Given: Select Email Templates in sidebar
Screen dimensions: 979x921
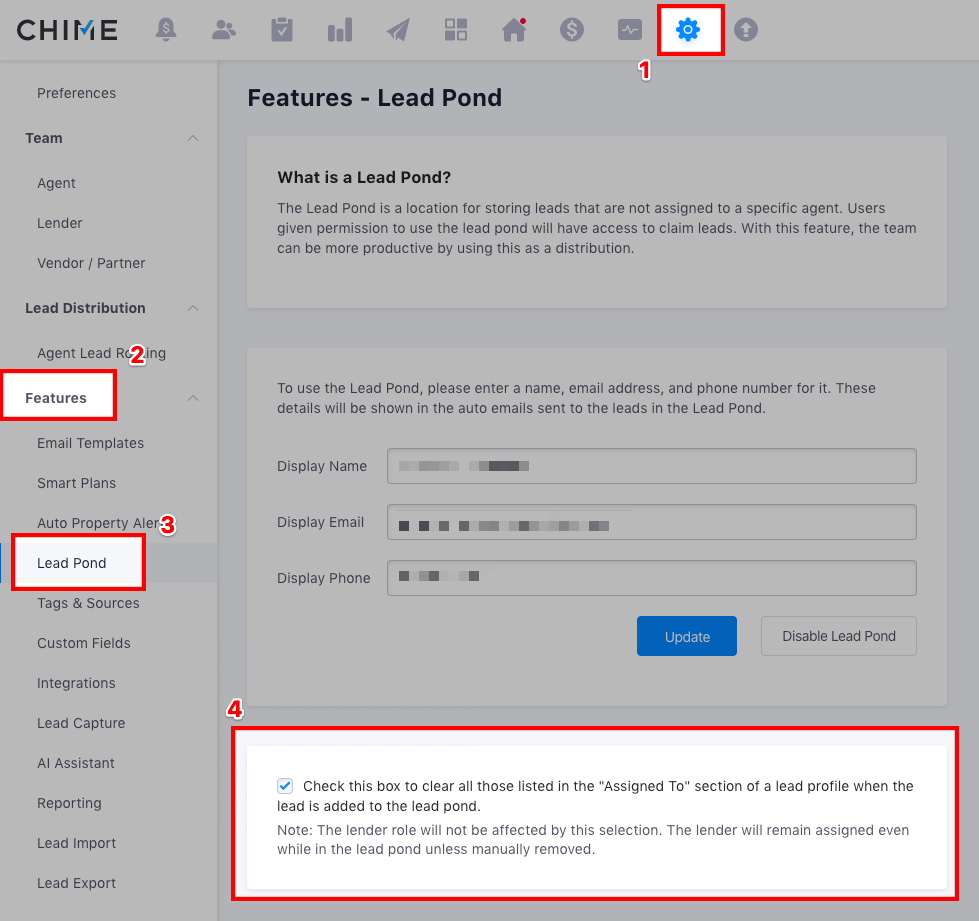Looking at the screenshot, I should click(x=90, y=443).
